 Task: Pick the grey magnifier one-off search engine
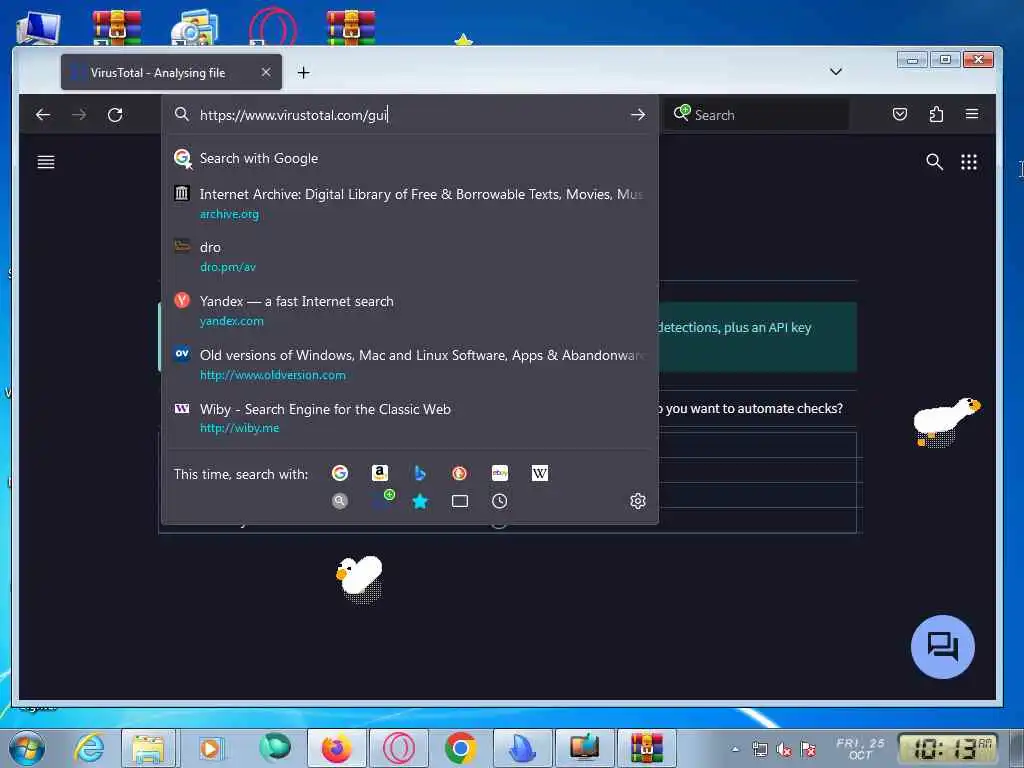(340, 501)
